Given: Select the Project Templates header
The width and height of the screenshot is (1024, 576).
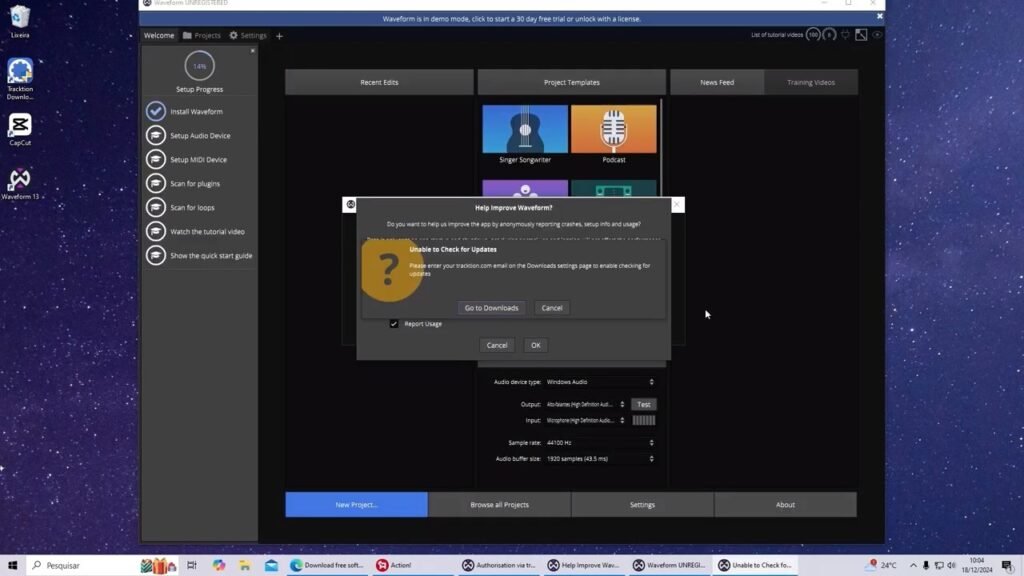Looking at the screenshot, I should [571, 82].
